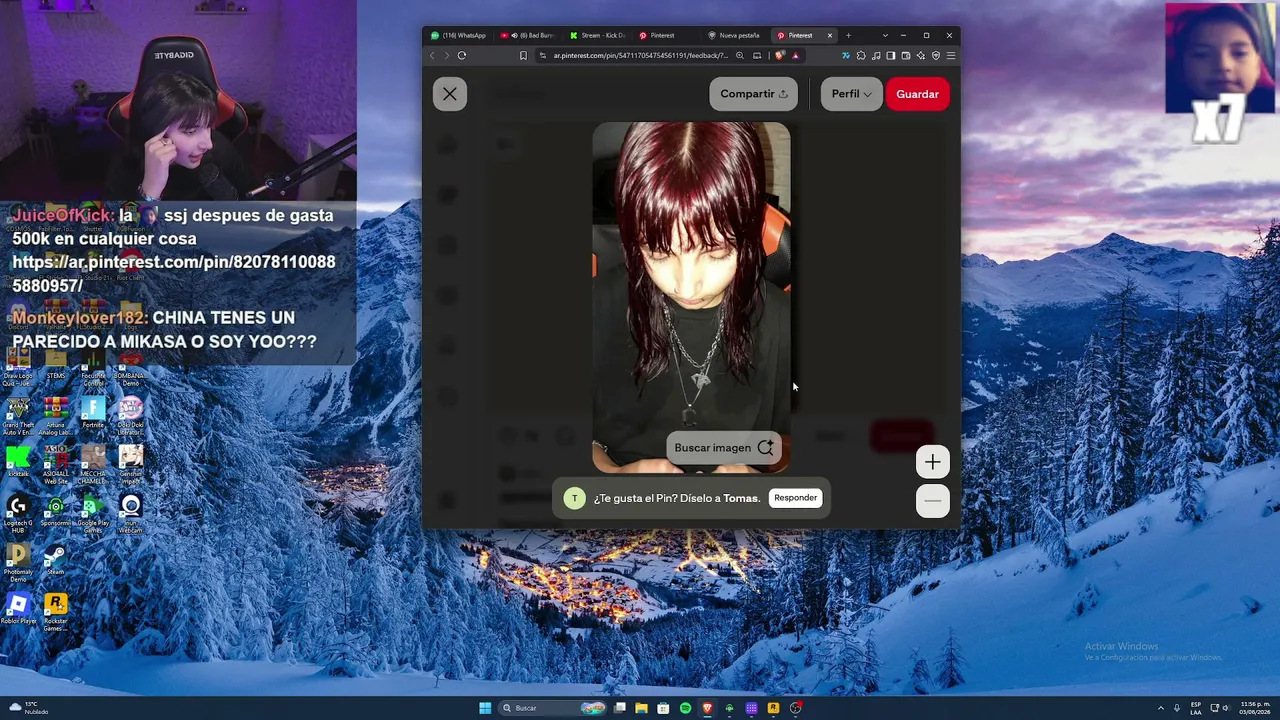Zoom in with the plus button
Screen dimensions: 1280x720
click(933, 462)
